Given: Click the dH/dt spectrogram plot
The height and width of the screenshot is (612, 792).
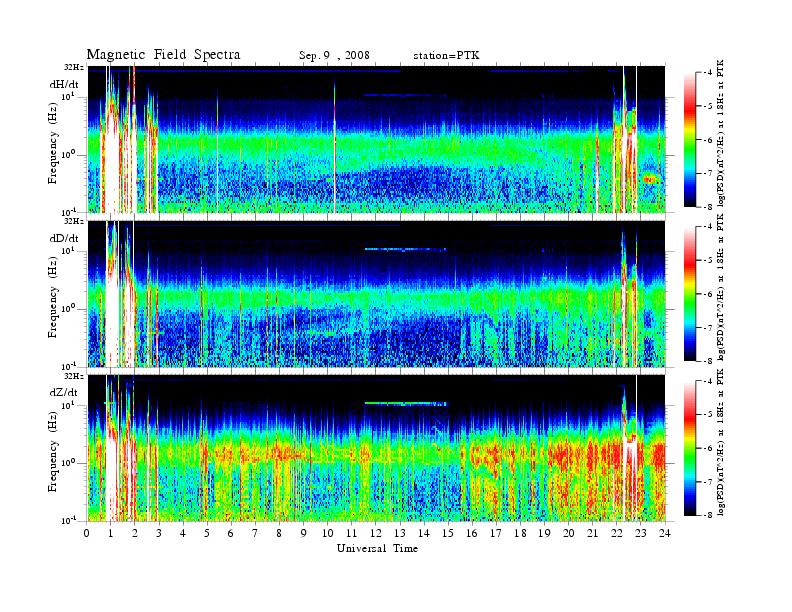Looking at the screenshot, I should click(377, 139).
